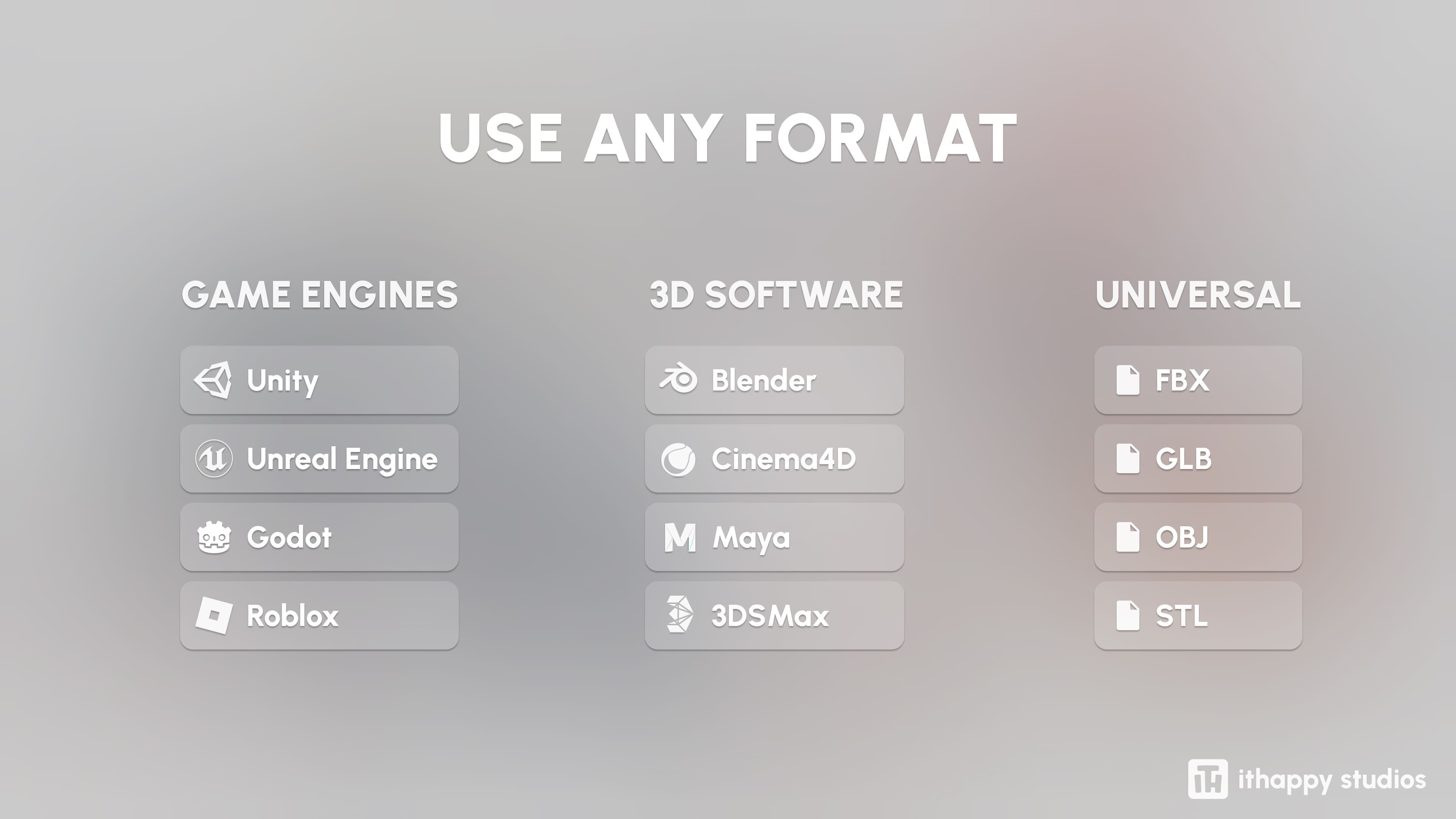Click the 3DSMax logo icon

(679, 614)
